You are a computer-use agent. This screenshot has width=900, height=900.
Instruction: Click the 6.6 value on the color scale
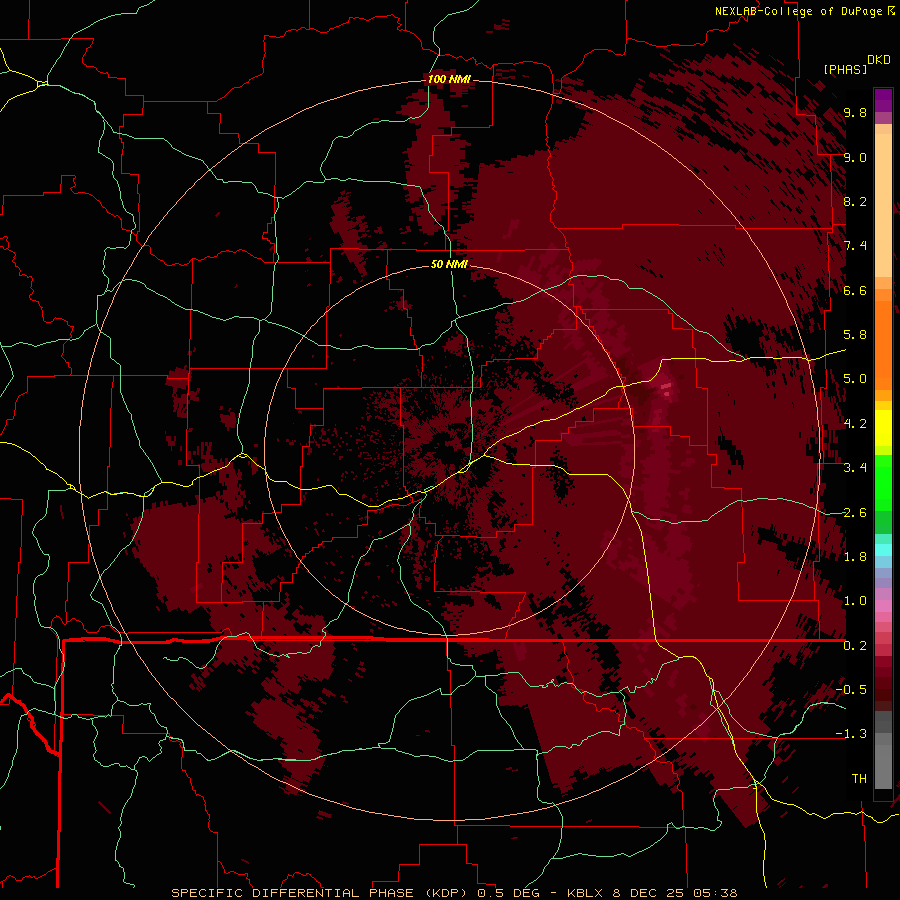coord(855,290)
